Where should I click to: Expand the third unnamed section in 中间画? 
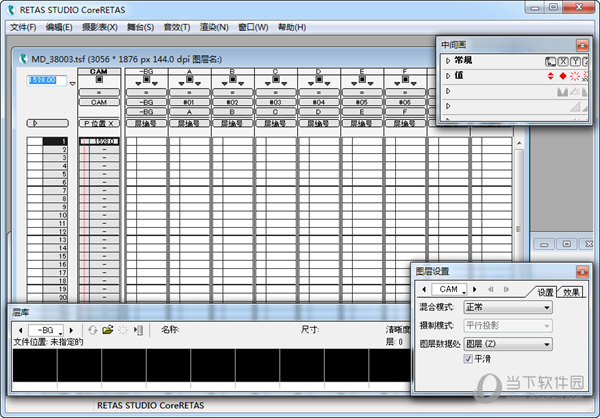tap(448, 91)
